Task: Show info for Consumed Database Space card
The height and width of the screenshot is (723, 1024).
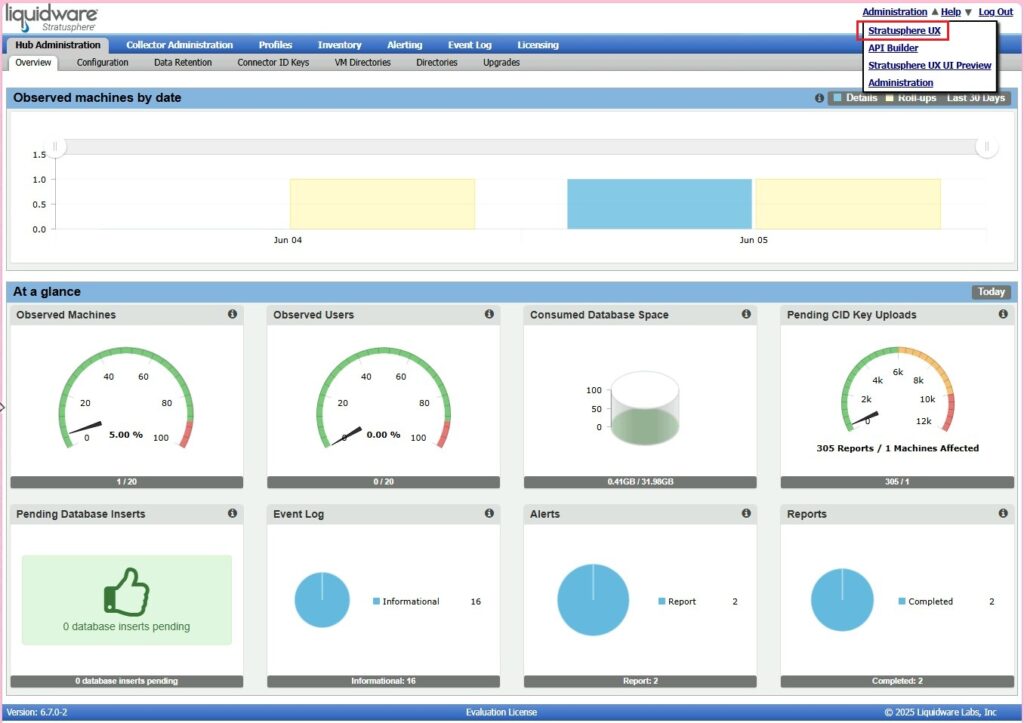Action: (746, 314)
